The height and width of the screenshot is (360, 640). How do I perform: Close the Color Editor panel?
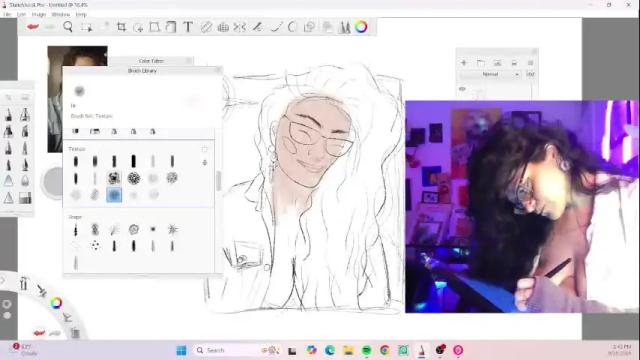pos(189,60)
